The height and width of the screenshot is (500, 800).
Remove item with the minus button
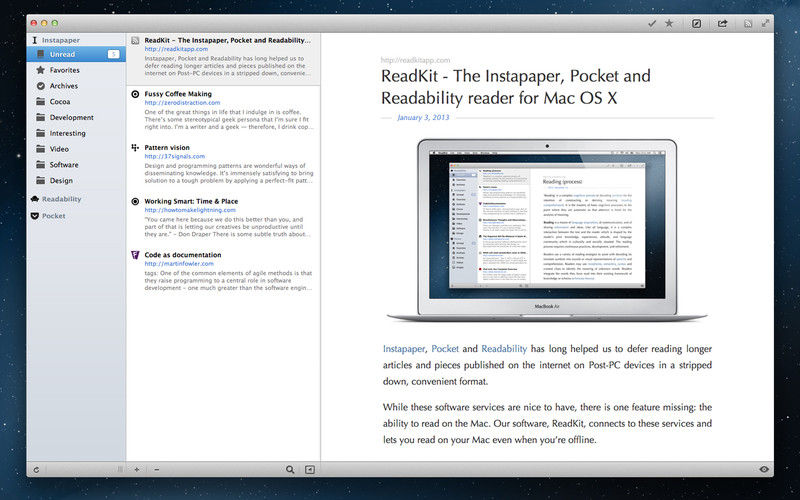(x=157, y=469)
